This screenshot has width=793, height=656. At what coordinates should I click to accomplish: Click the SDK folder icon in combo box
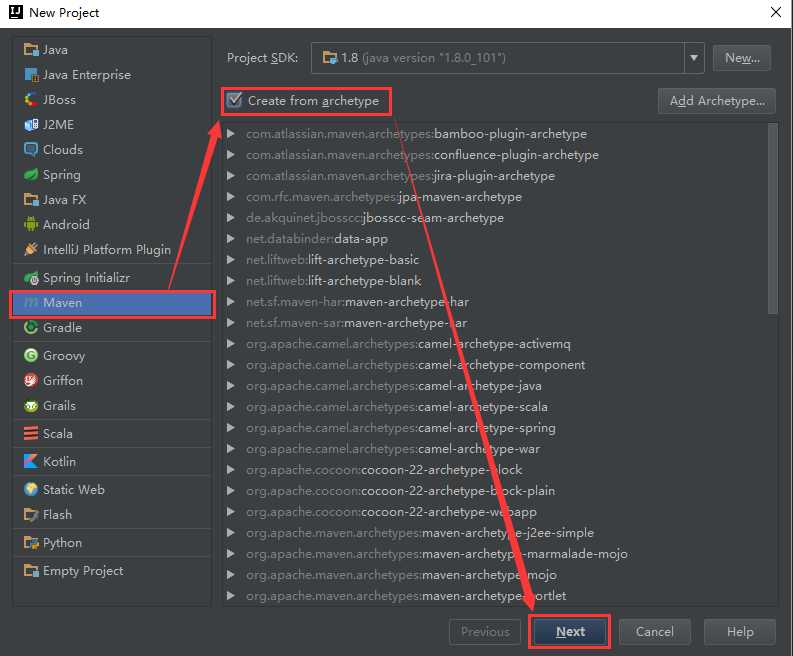tap(330, 58)
